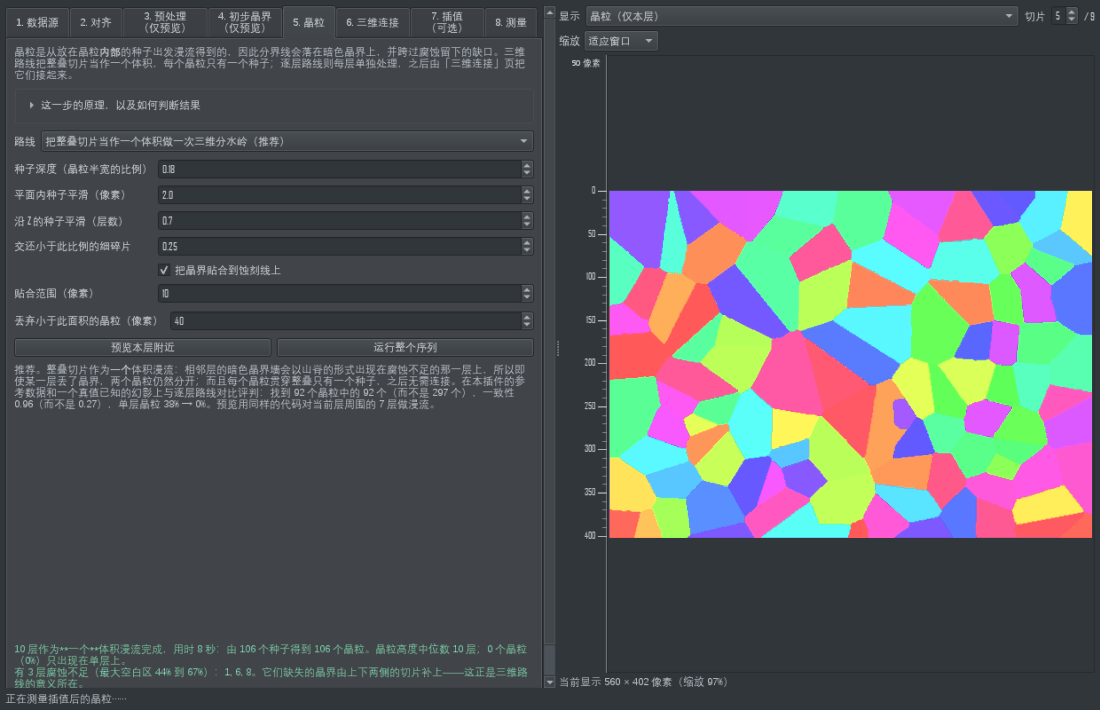Step down the 交还小于此比例的细碎片 value
Viewport: 1100px width, 710px height.
[527, 250]
